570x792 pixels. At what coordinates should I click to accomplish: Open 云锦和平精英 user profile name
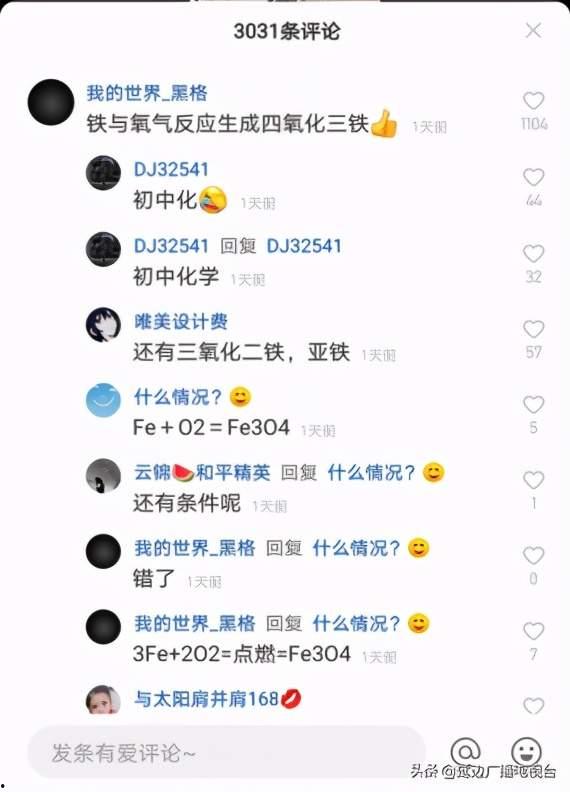pos(202,473)
